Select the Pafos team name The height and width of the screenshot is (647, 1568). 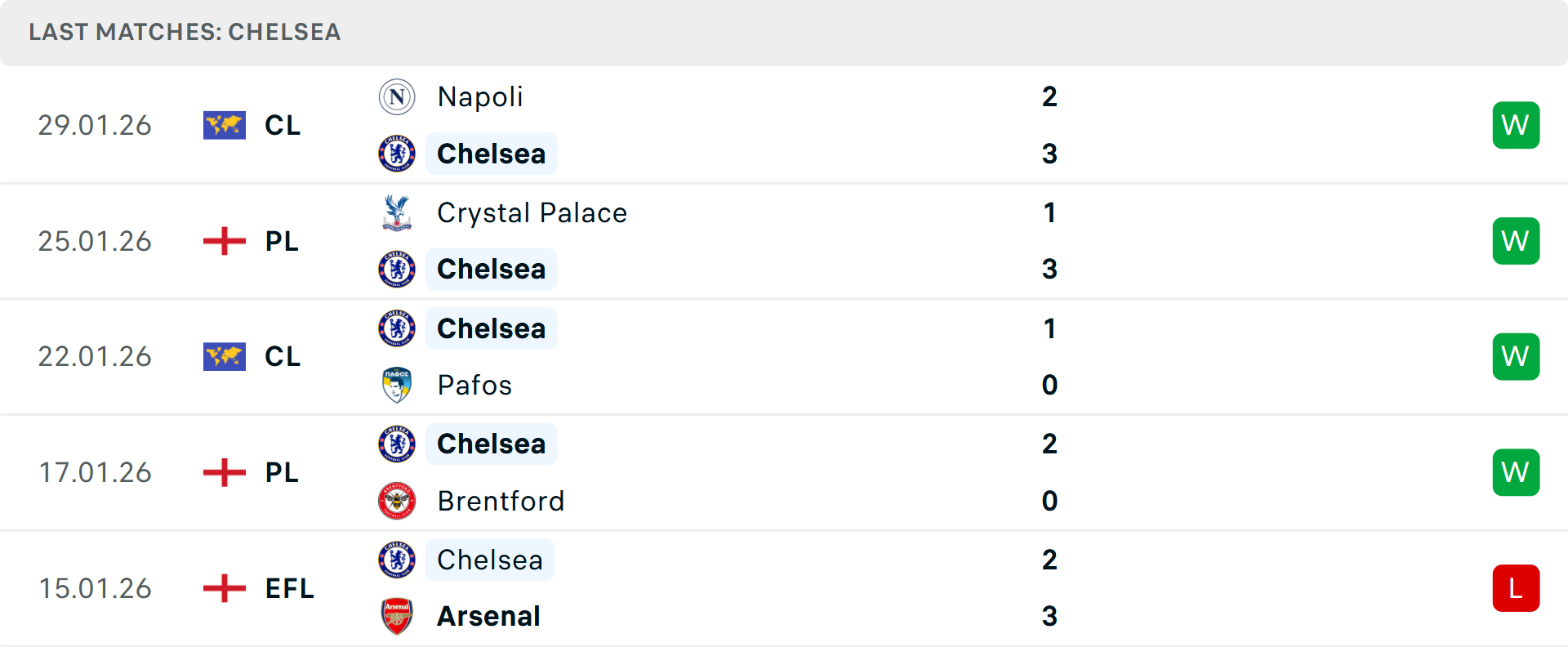click(x=474, y=385)
